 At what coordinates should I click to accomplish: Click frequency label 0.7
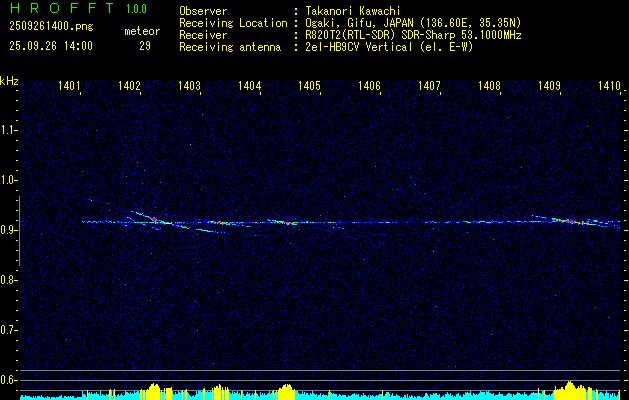pyautogui.click(x=7, y=330)
